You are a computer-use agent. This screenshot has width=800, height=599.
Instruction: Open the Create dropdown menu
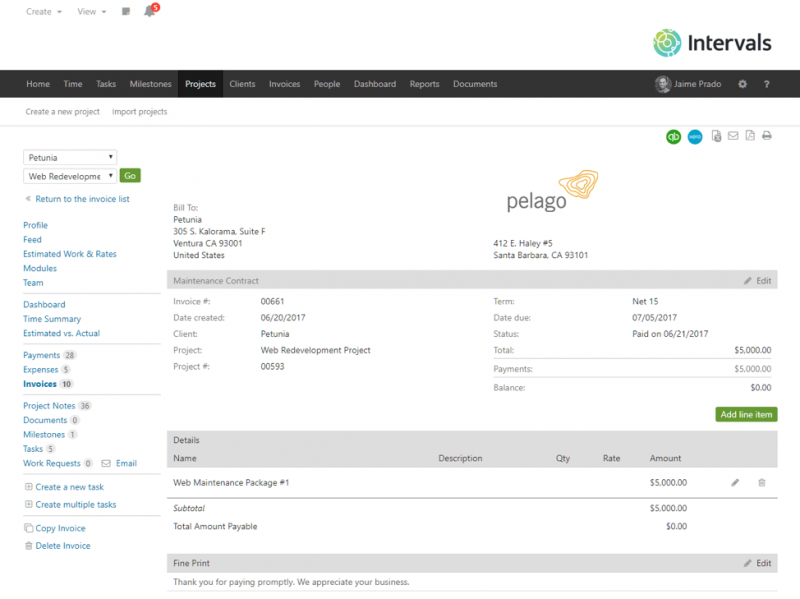coord(44,12)
